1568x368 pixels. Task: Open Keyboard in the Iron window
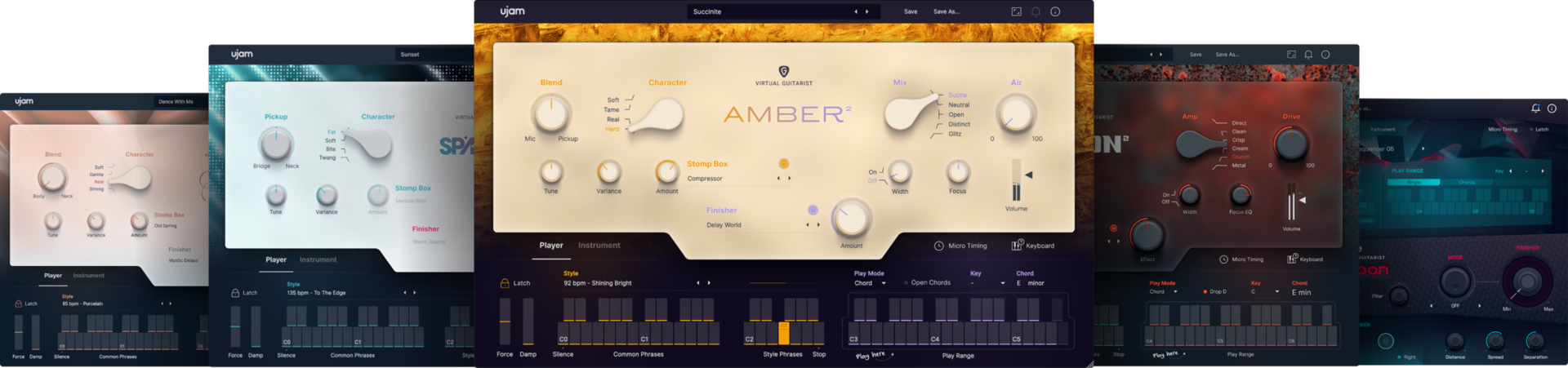click(1305, 259)
